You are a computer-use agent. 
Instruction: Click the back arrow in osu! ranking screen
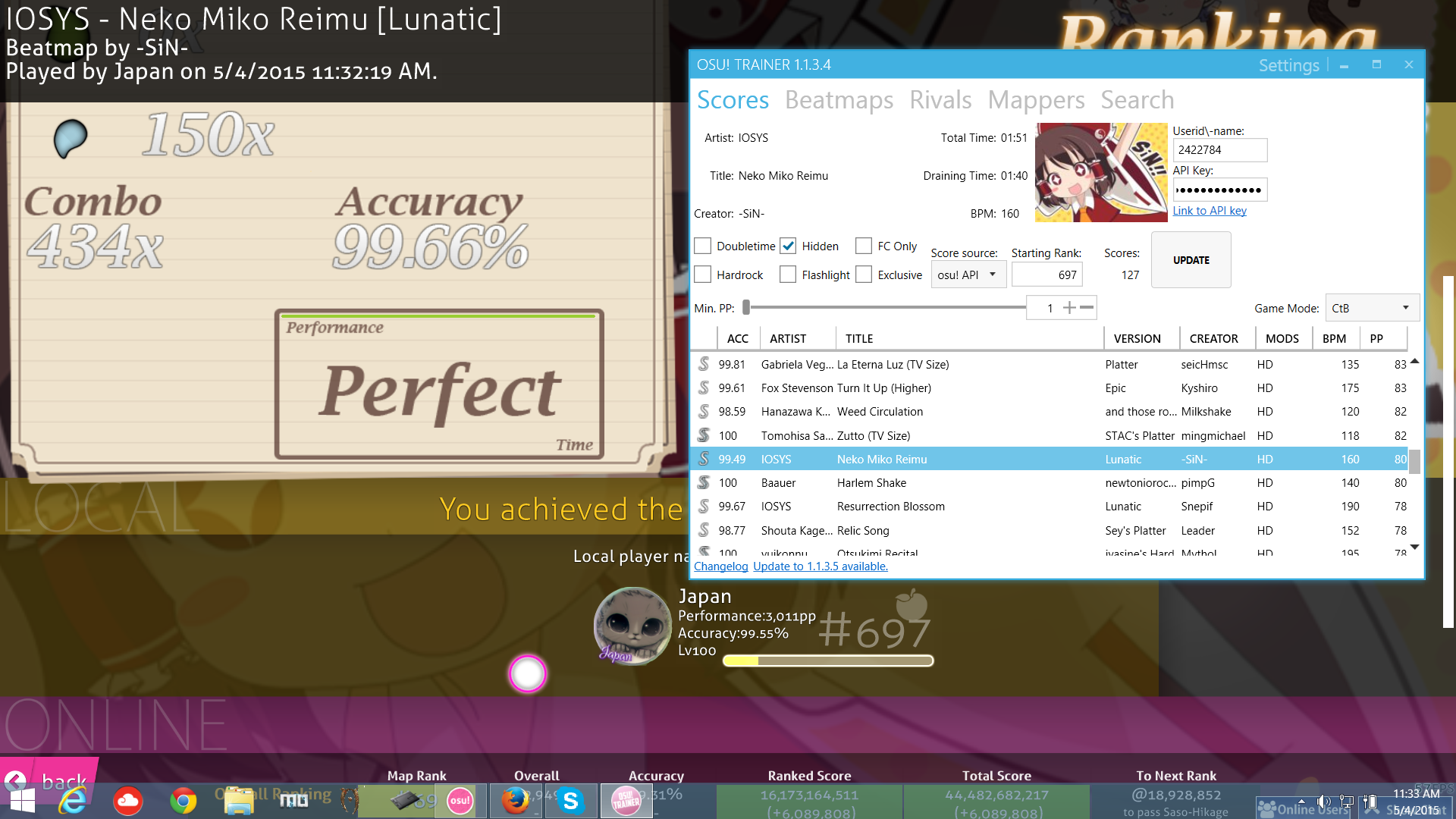pyautogui.click(x=15, y=780)
